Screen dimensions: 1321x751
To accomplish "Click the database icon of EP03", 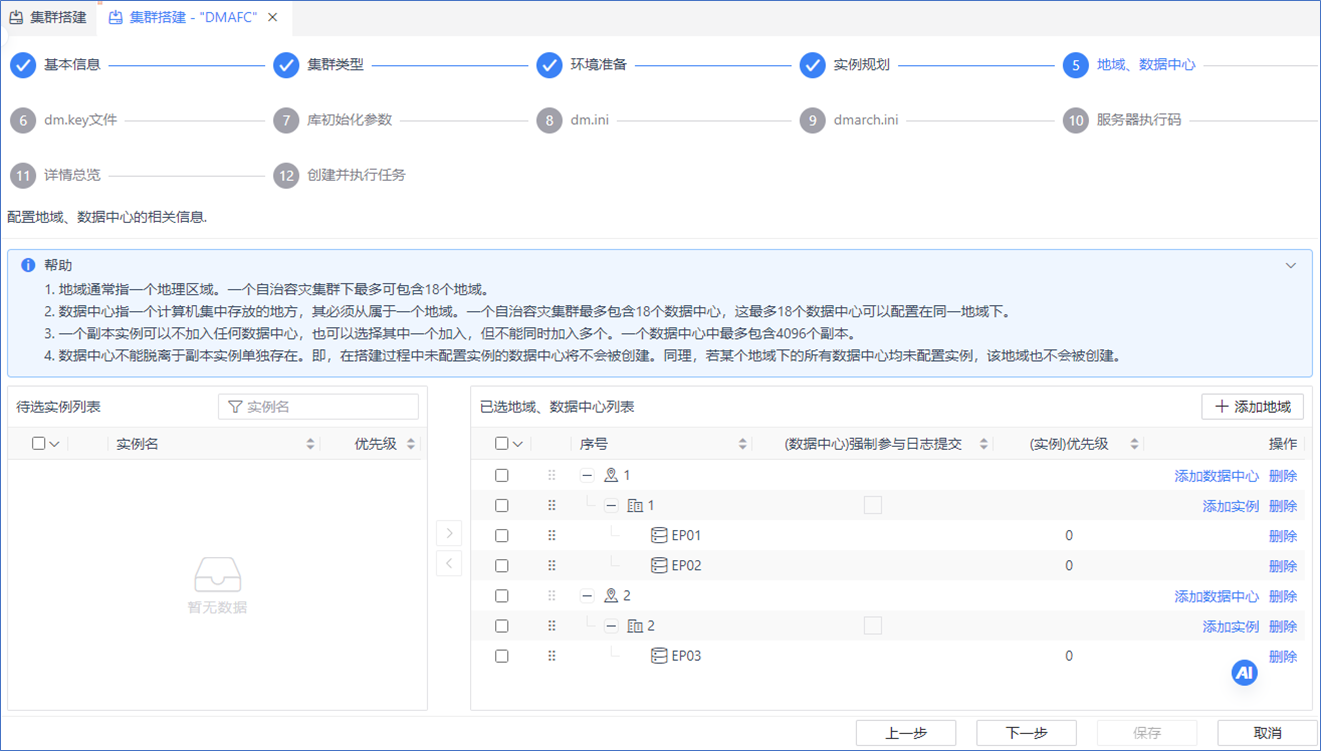I will click(x=659, y=656).
